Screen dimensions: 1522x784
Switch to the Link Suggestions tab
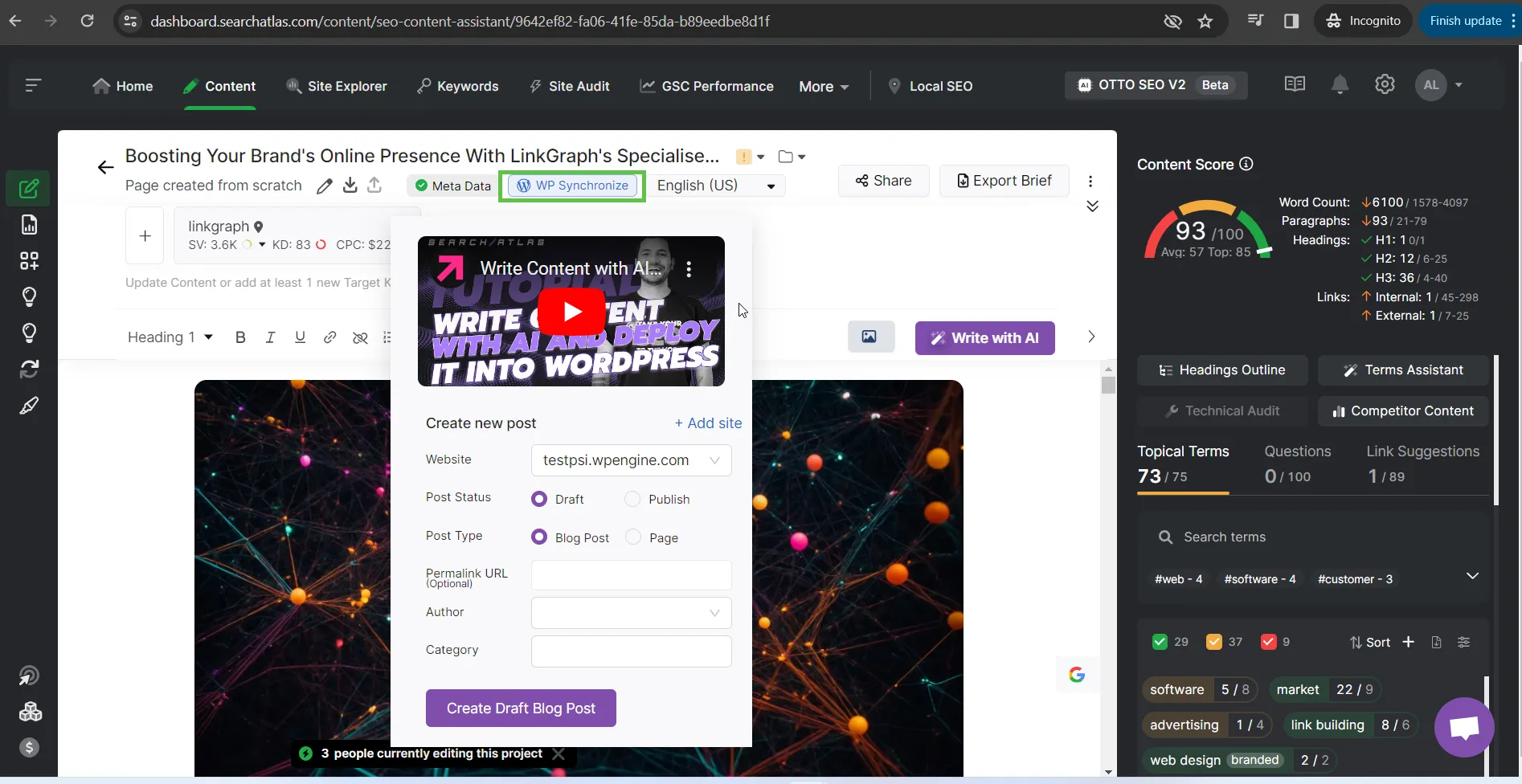tap(1422, 463)
